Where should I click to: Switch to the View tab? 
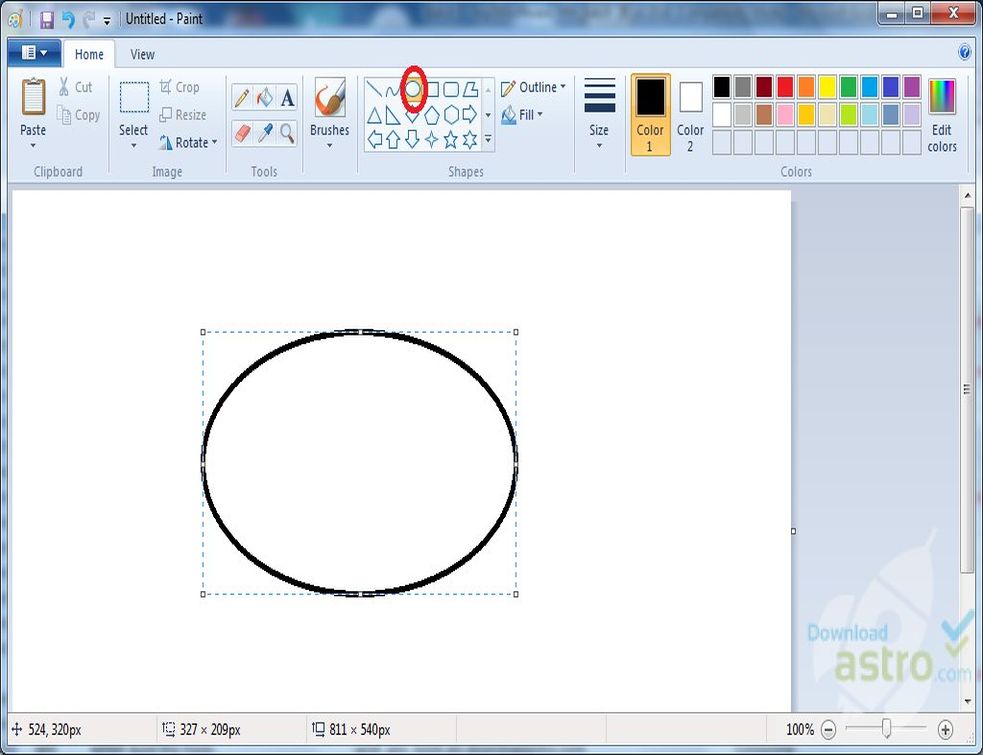[x=142, y=55]
